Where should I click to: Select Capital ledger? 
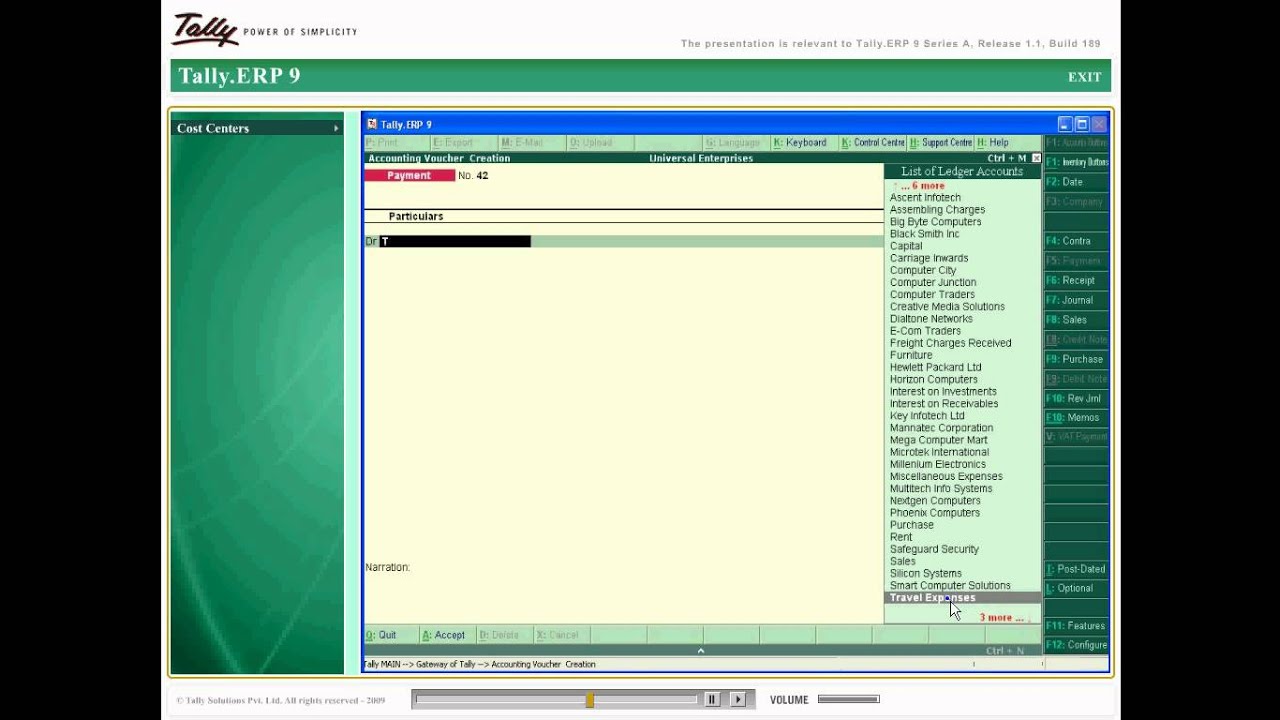(906, 246)
